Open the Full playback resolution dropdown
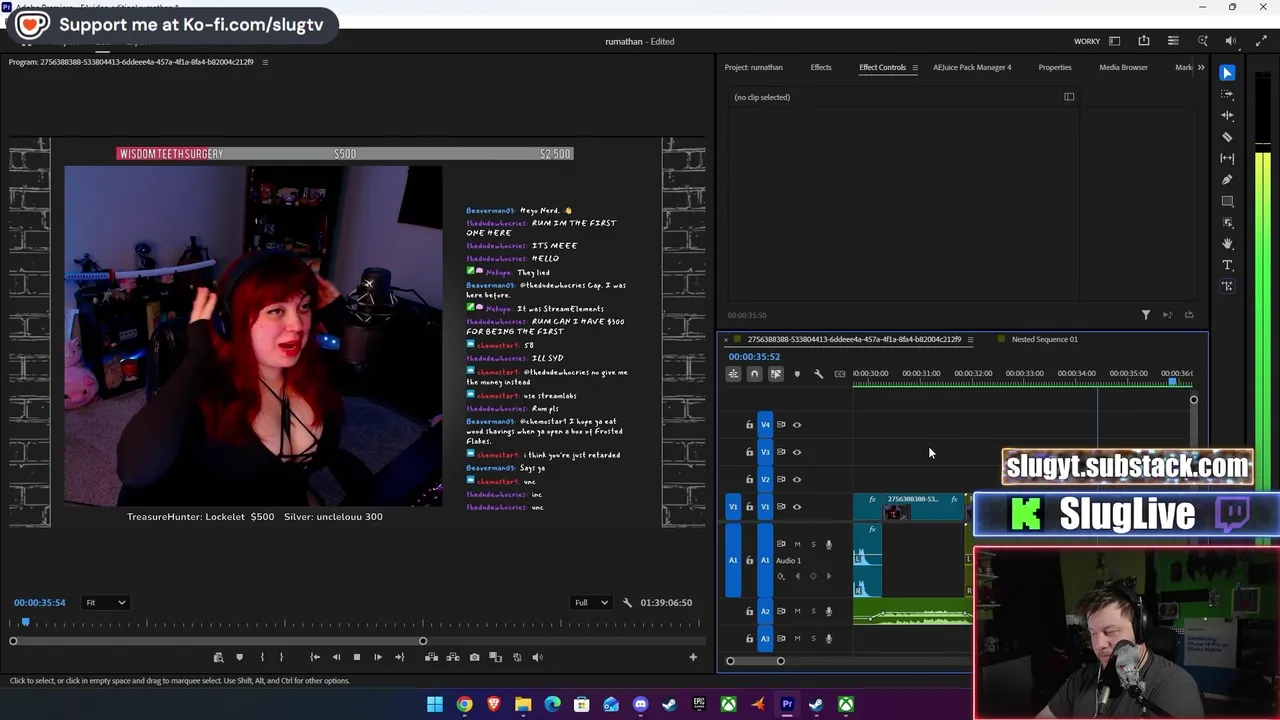1280x720 pixels. pos(590,603)
